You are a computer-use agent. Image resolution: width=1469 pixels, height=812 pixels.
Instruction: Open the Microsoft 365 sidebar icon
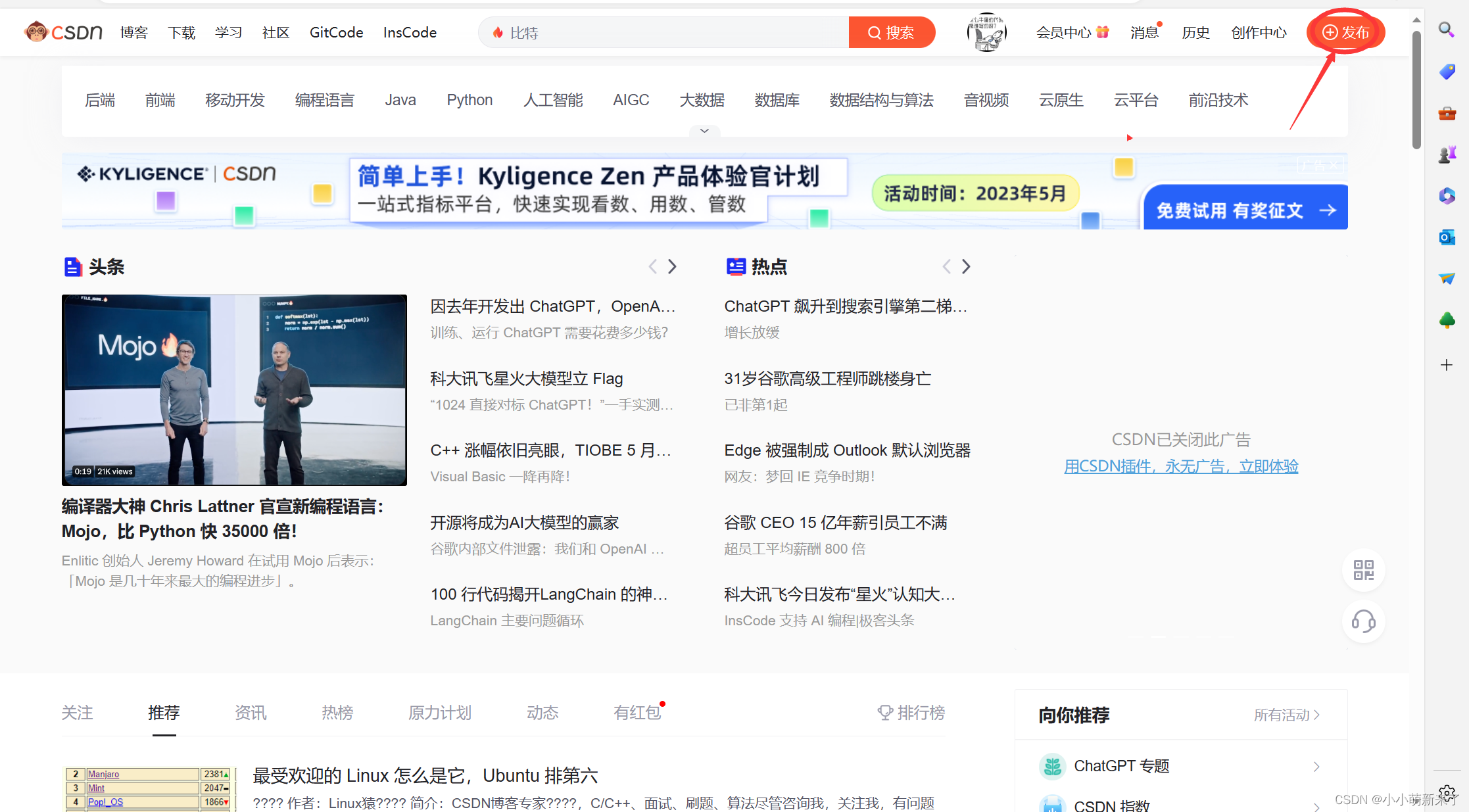(x=1447, y=196)
